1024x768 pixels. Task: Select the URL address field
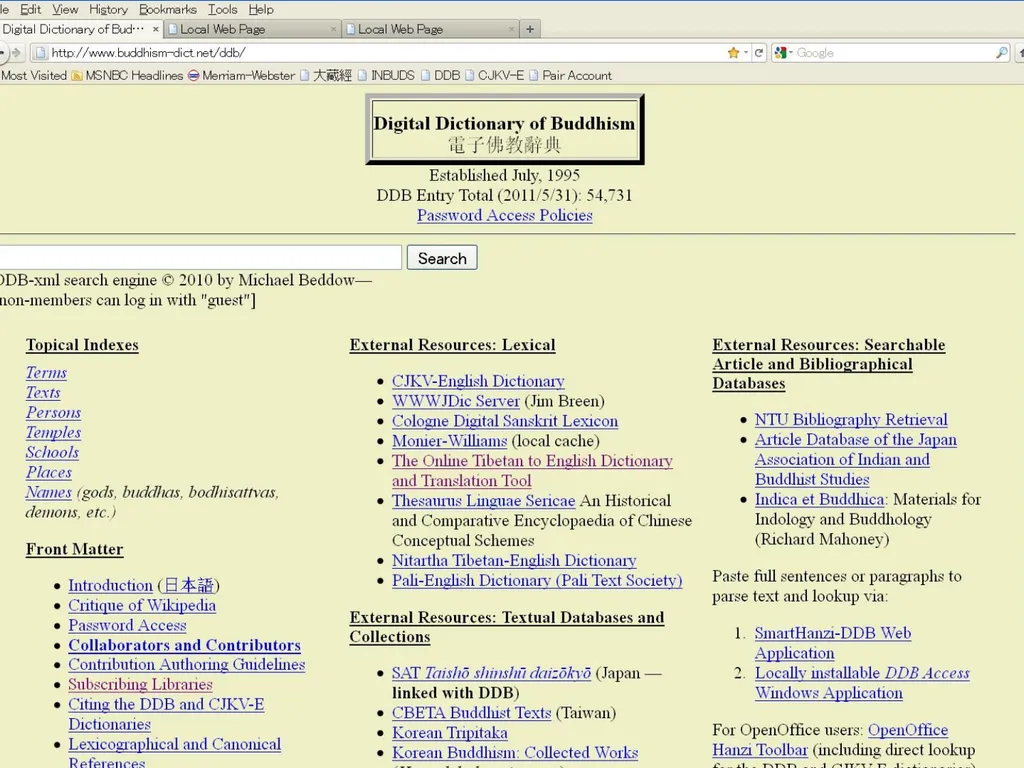pyautogui.click(x=387, y=53)
